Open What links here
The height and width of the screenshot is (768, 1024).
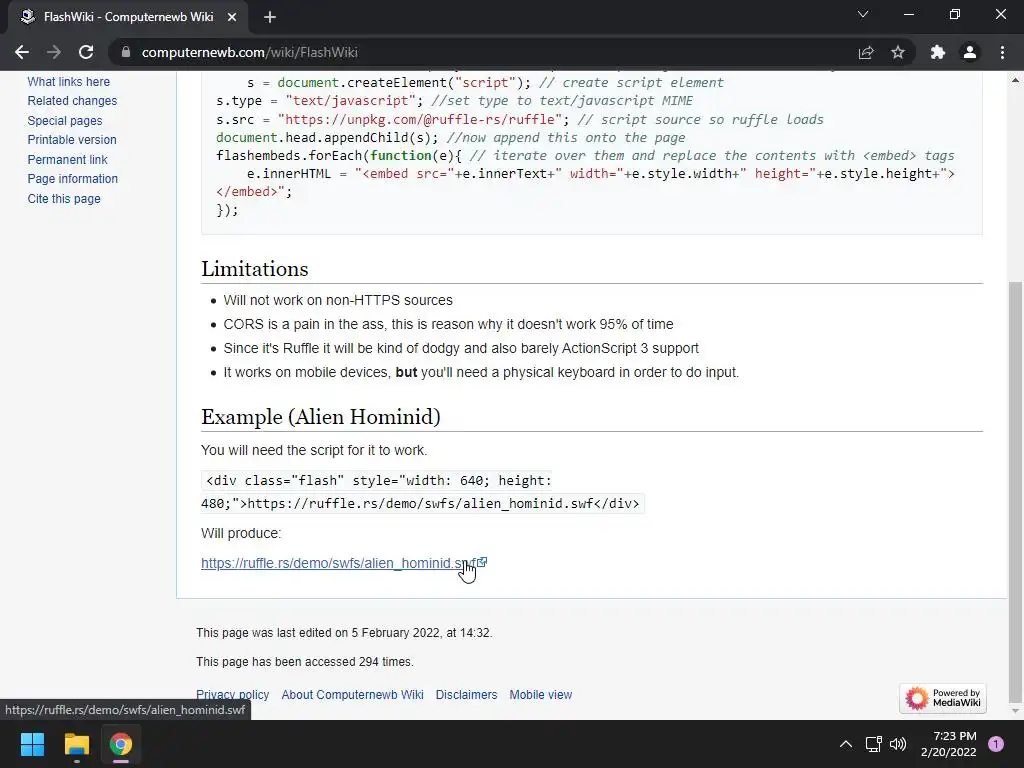coord(69,82)
